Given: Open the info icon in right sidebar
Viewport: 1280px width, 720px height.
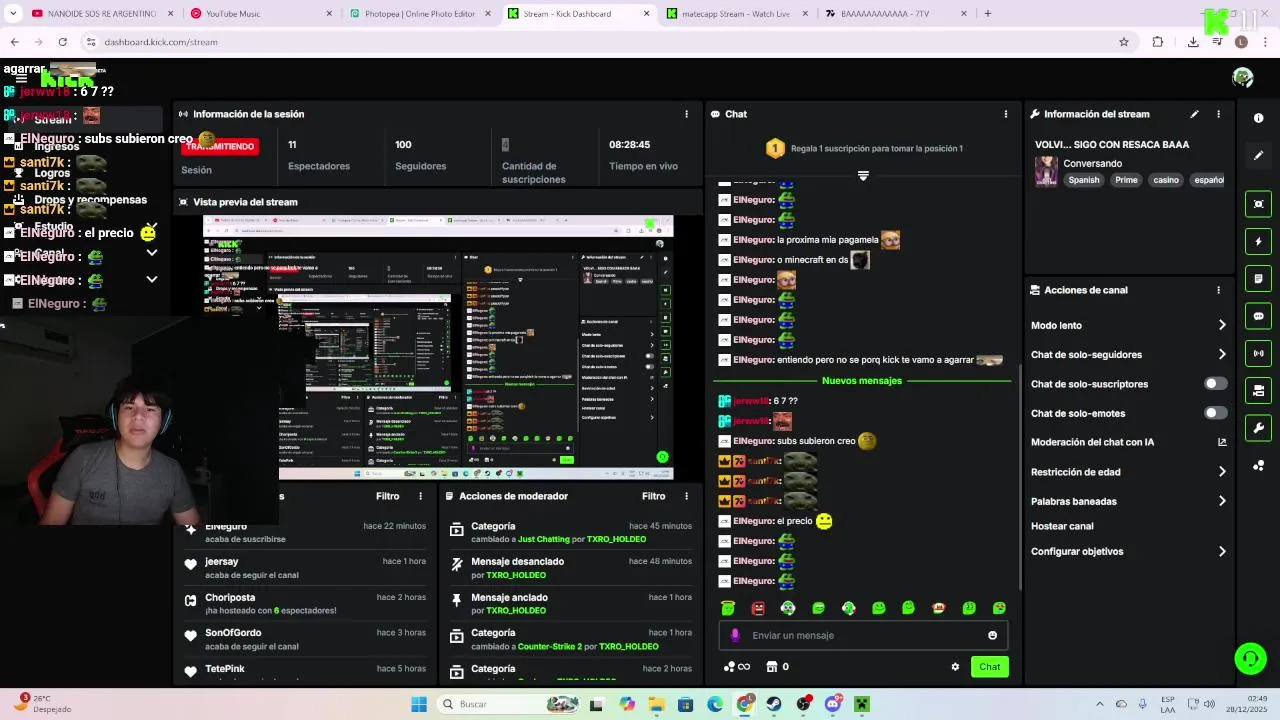Looking at the screenshot, I should (1258, 118).
